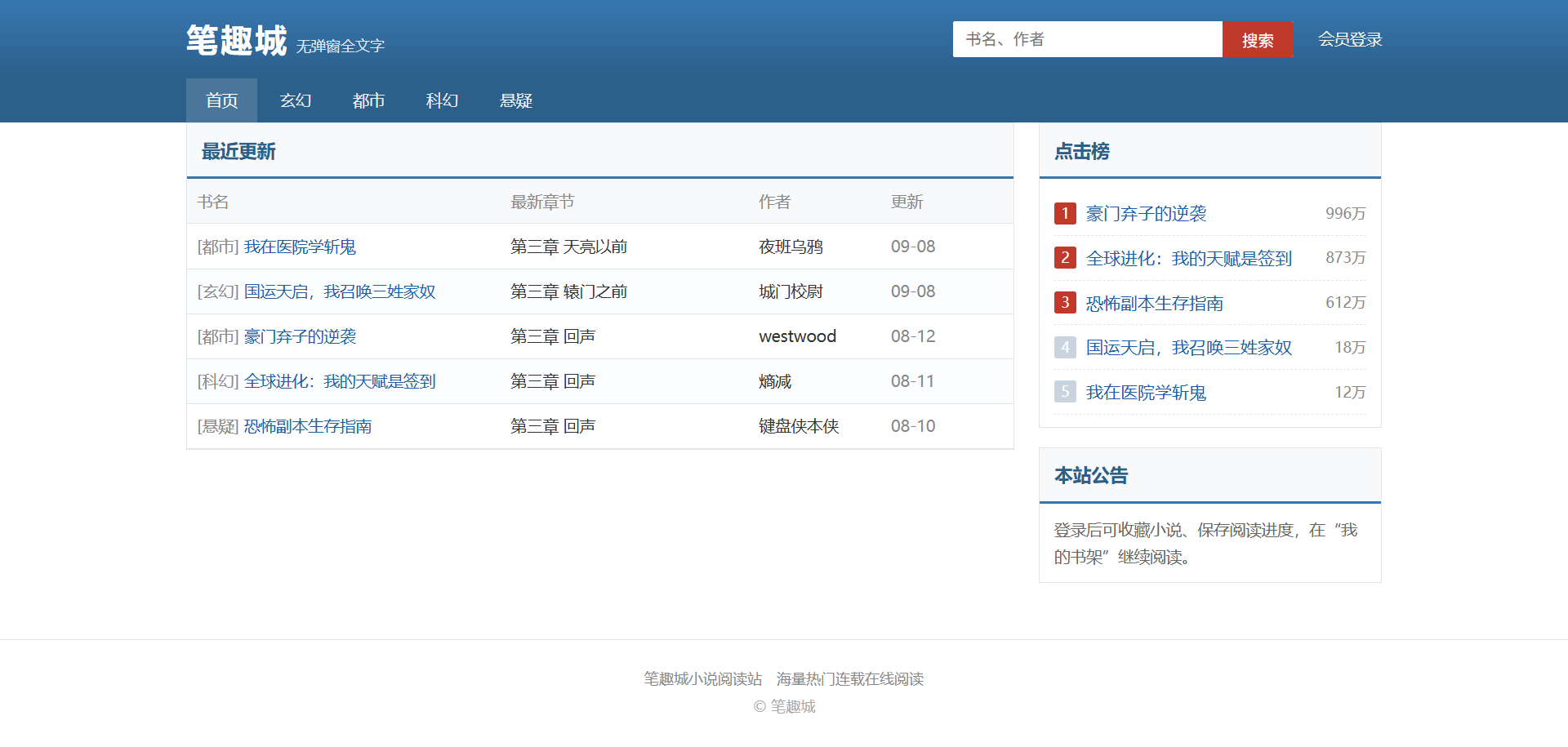1568x747 pixels.
Task: Open rank 1 豪门弃子的逆袭 in 点击榜
Action: [1146, 214]
